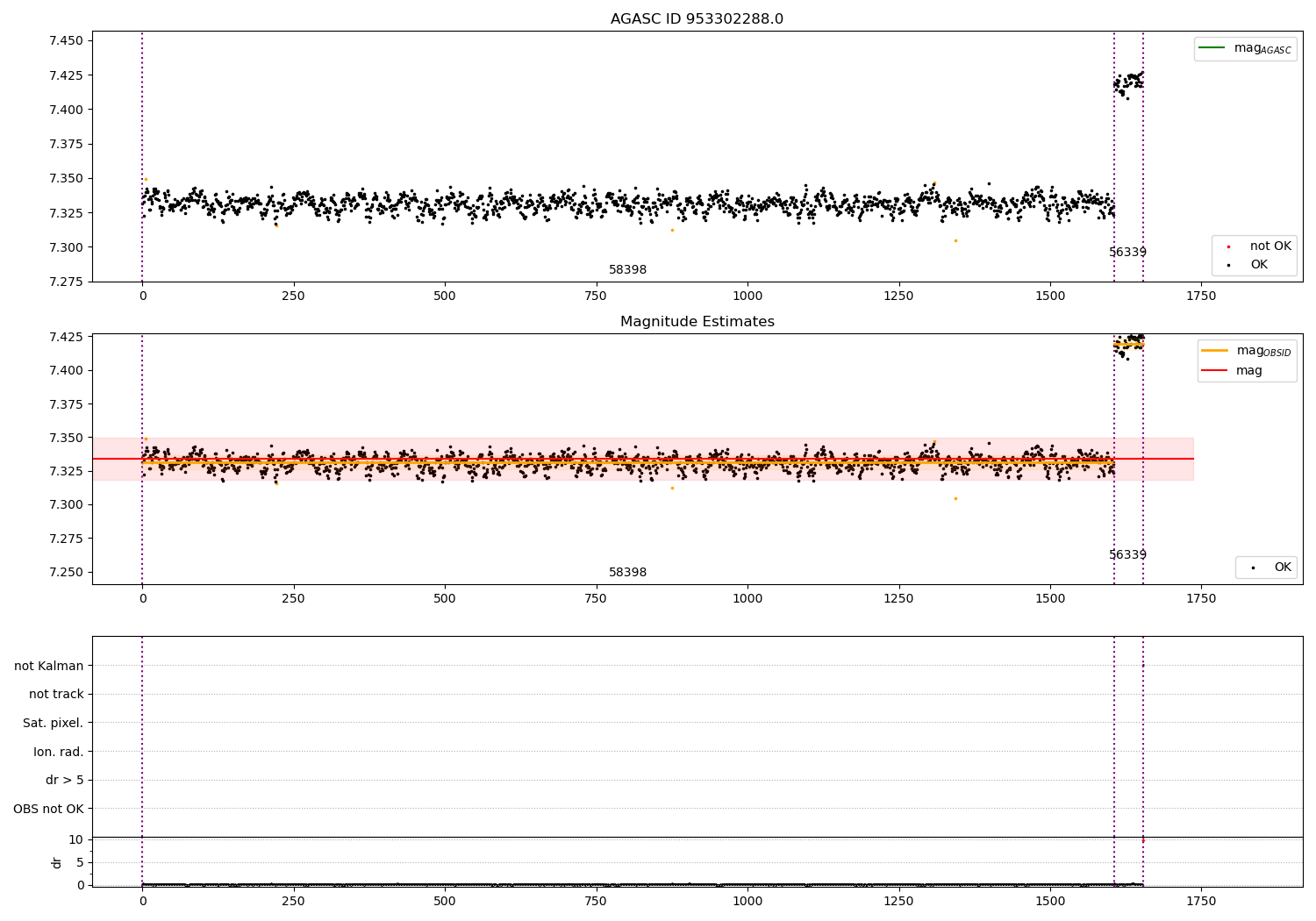Click the 1750 x-axis tick in bottom plot
This screenshot has height=921, width=1316.
[1201, 901]
